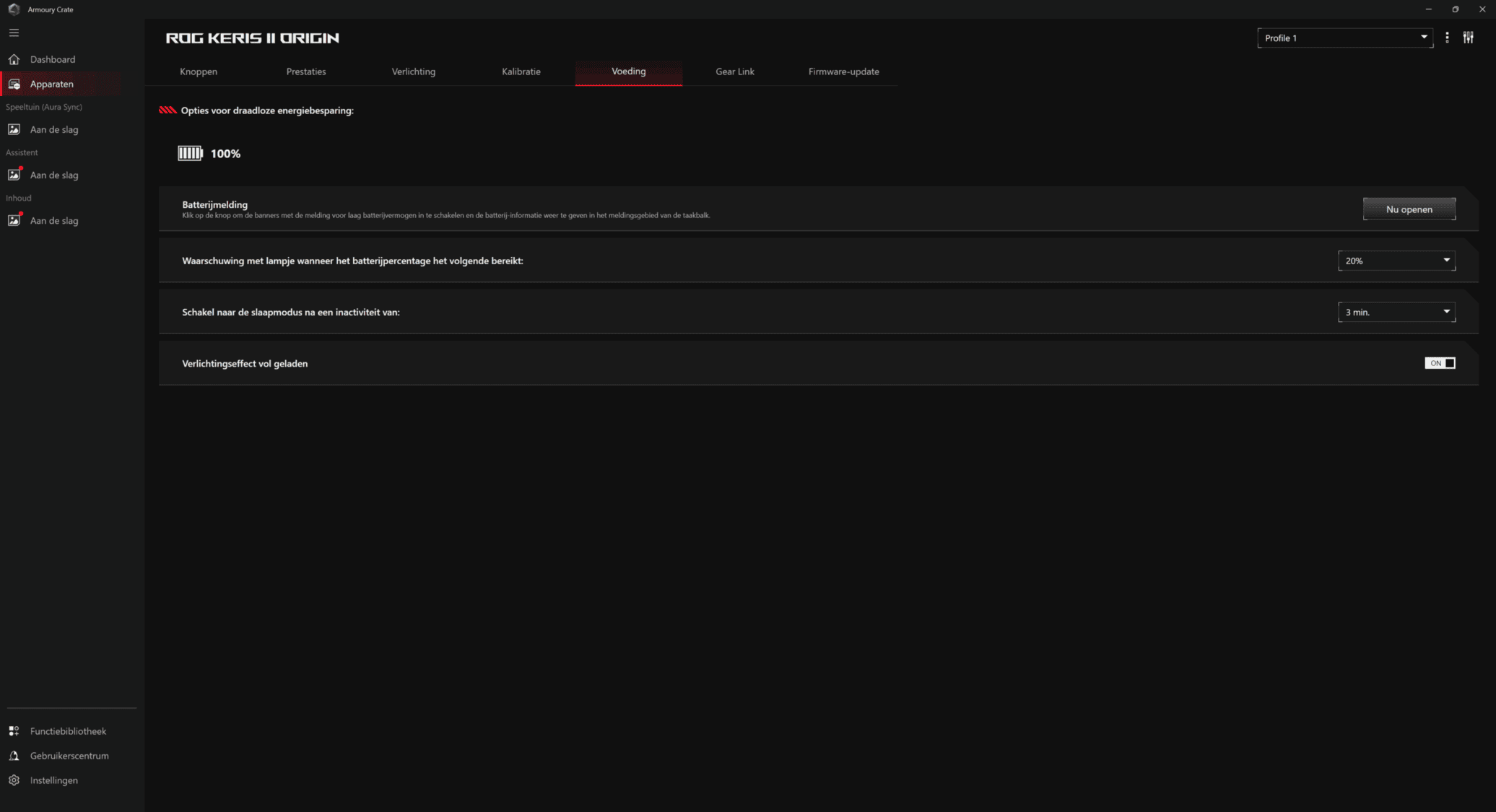Switch to the Knoppen tab
Image resolution: width=1496 pixels, height=812 pixels.
click(199, 71)
